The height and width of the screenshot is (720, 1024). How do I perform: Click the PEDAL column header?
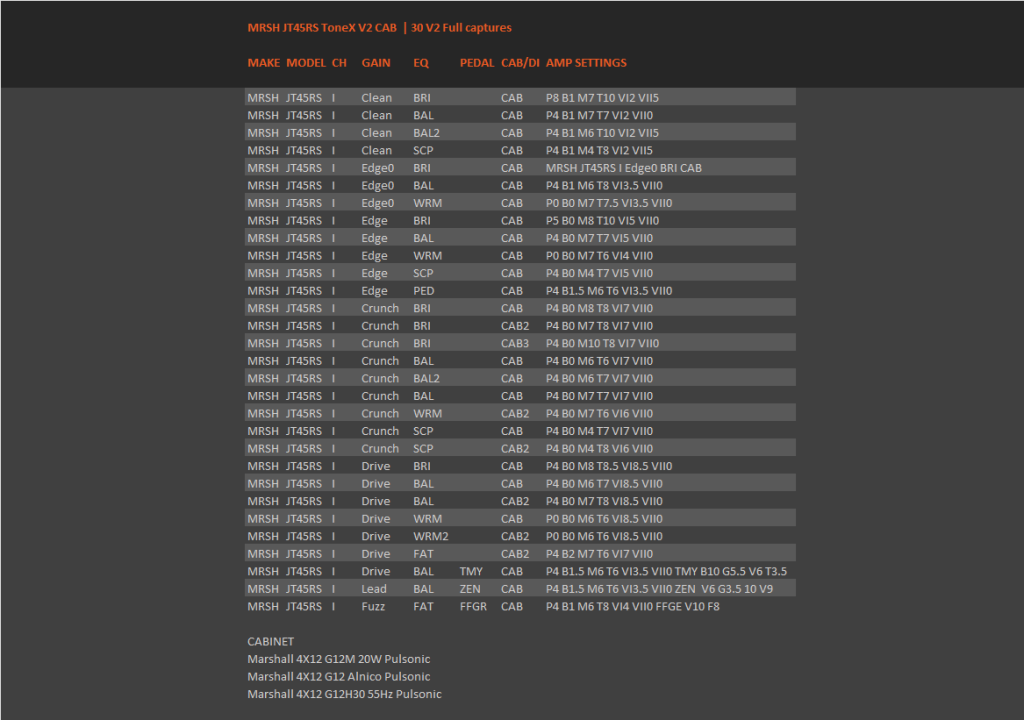coord(477,63)
